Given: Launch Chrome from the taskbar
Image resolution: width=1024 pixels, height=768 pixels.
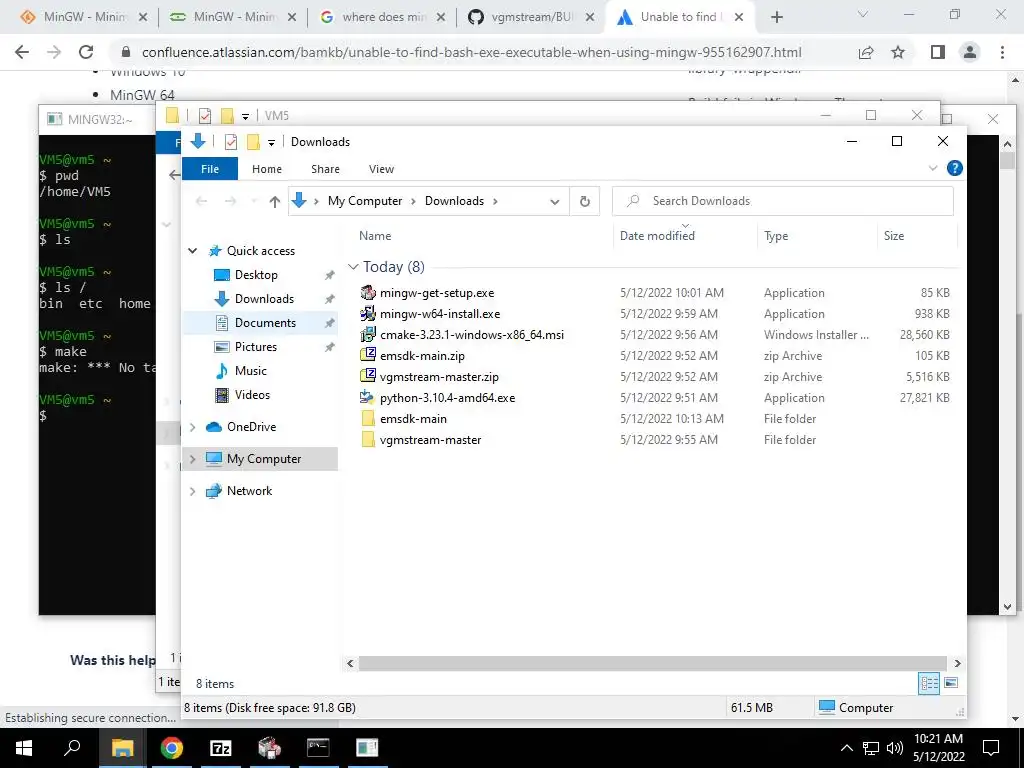Looking at the screenshot, I should pyautogui.click(x=171, y=748).
